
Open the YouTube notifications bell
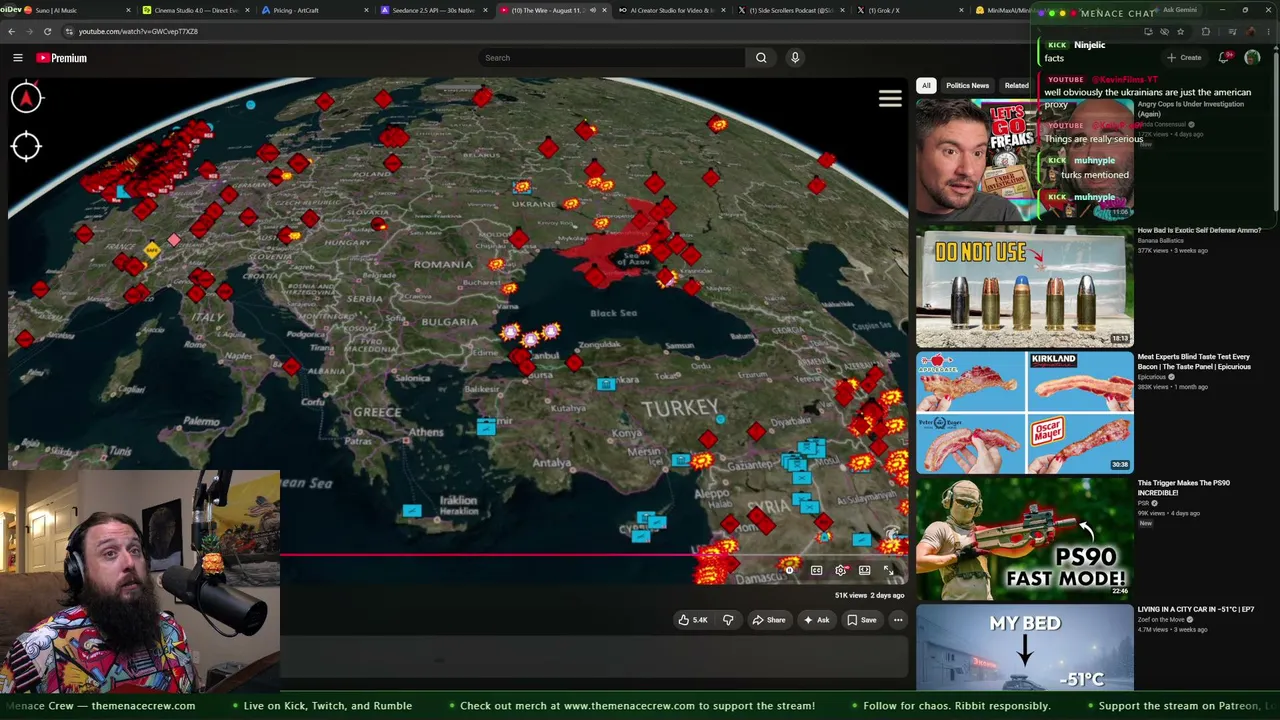pos(1225,58)
